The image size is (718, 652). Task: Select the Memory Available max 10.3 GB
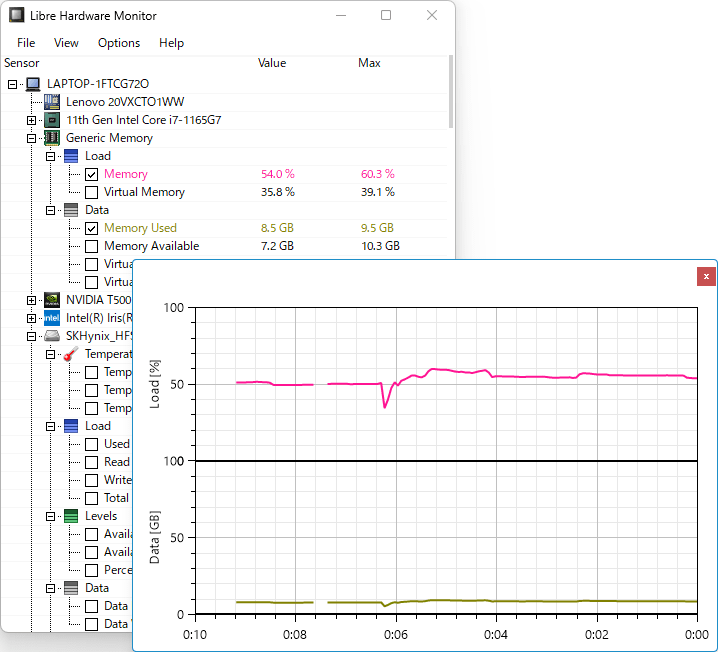pyautogui.click(x=381, y=246)
